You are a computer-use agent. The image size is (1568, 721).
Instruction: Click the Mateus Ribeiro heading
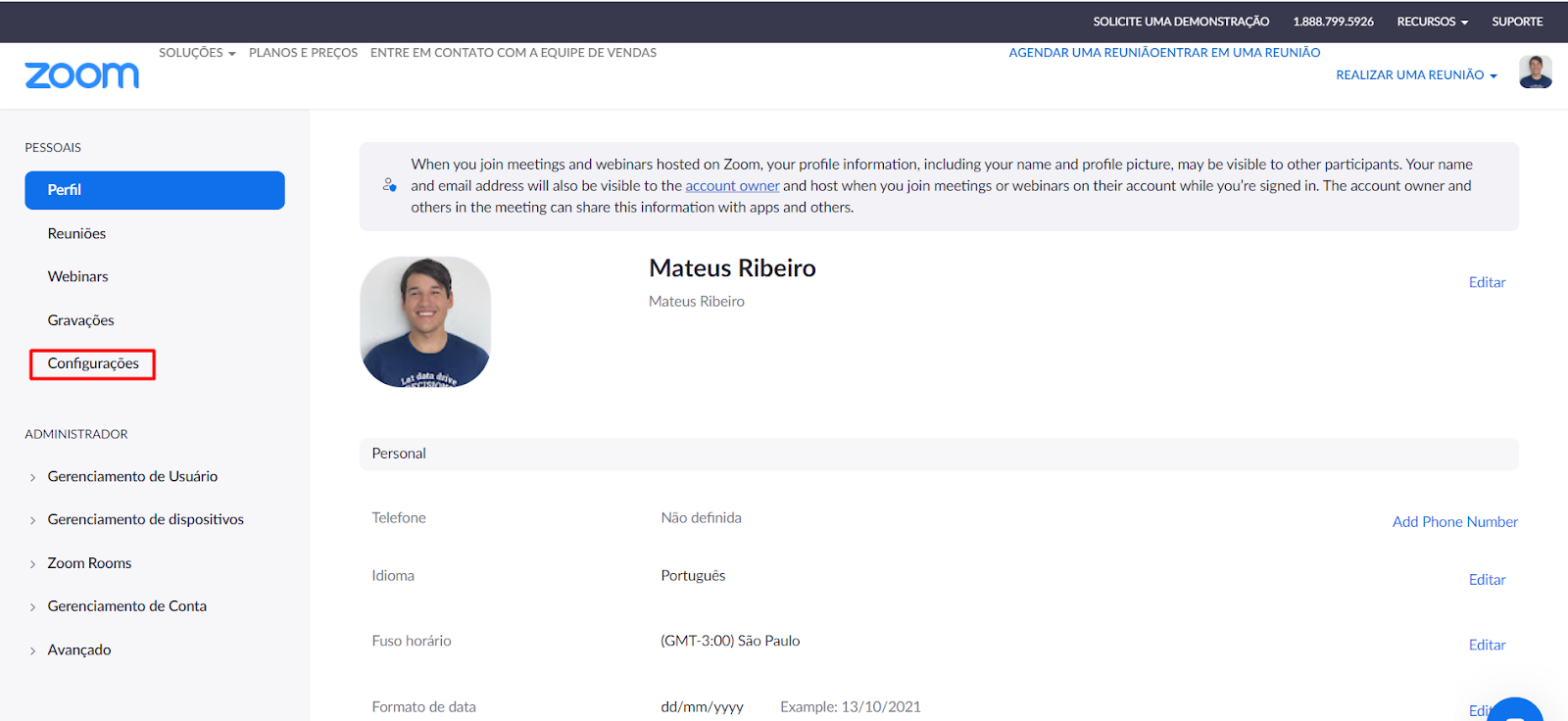click(732, 268)
